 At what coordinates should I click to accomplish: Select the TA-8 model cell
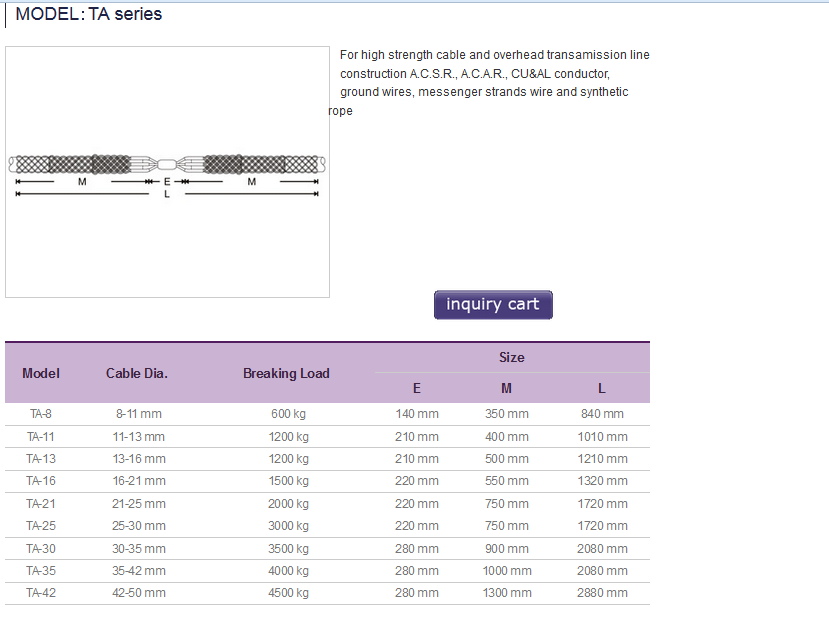(x=41, y=414)
